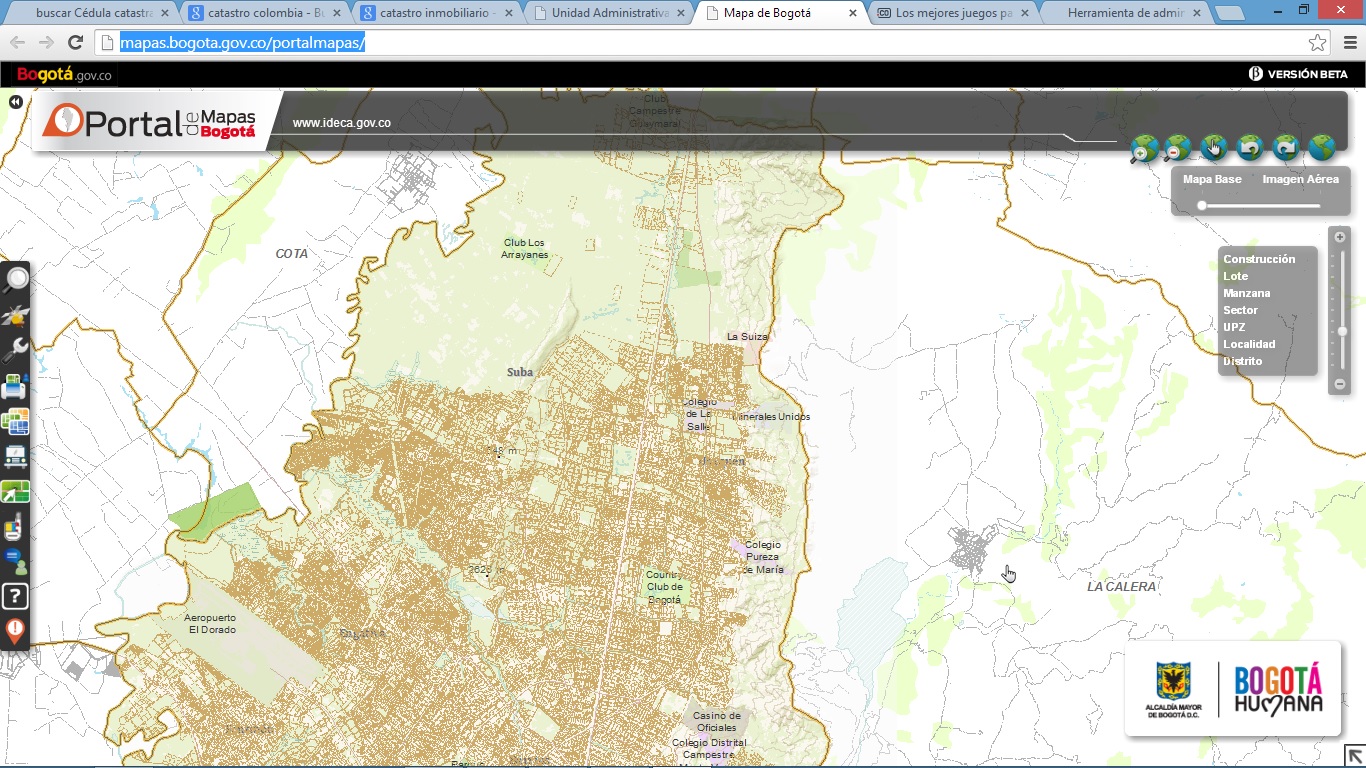Go to previous map extent globe
Viewport: 1366px width, 768px height.
click(1250, 148)
